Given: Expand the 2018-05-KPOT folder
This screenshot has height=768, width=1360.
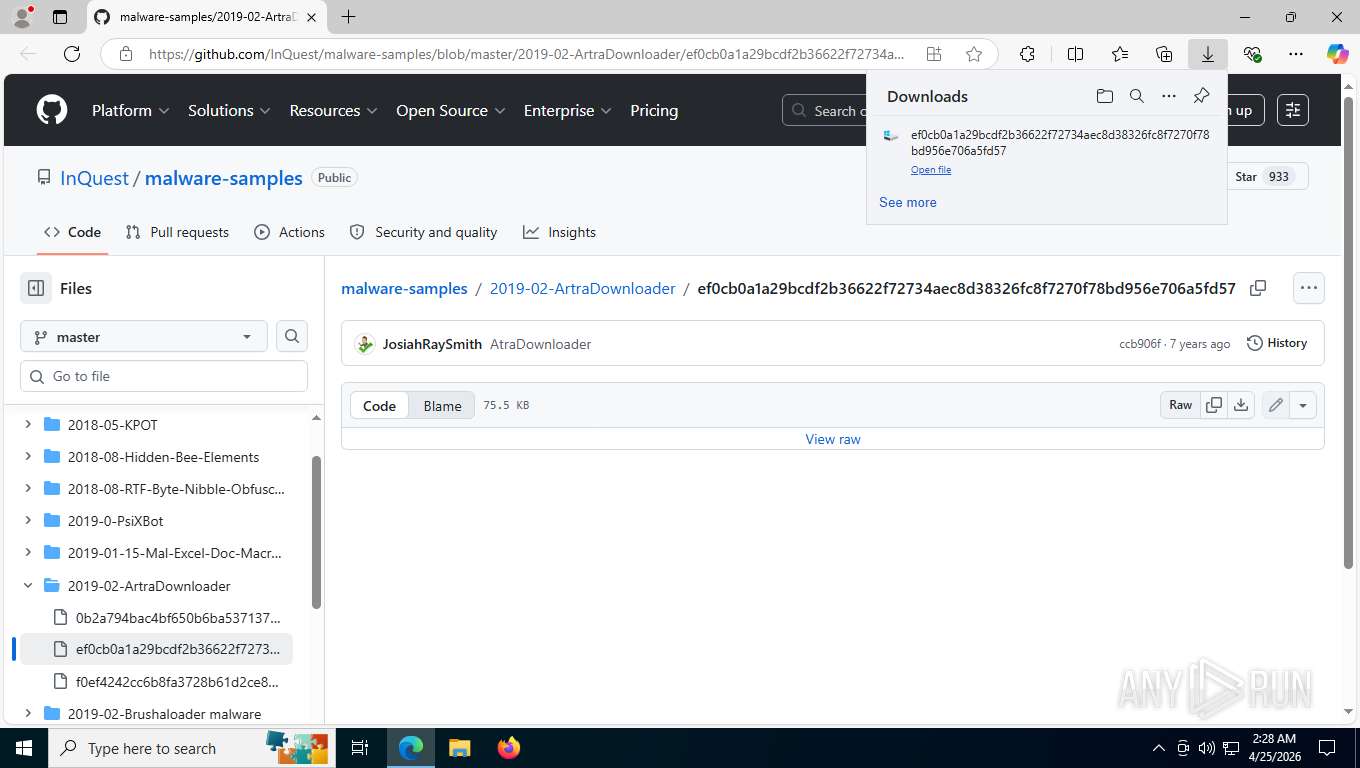Looking at the screenshot, I should [28, 424].
